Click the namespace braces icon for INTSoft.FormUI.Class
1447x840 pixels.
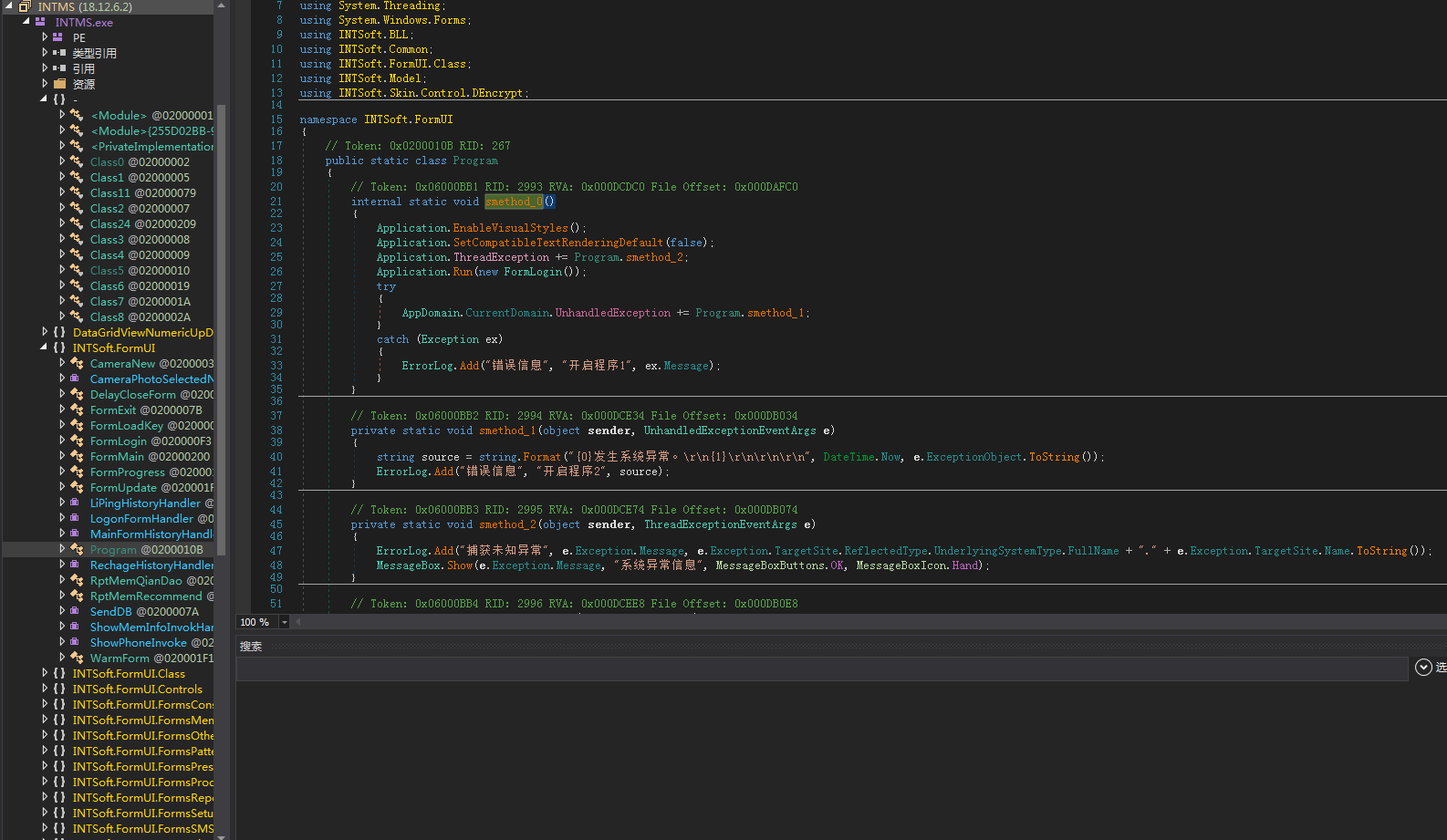(x=59, y=673)
